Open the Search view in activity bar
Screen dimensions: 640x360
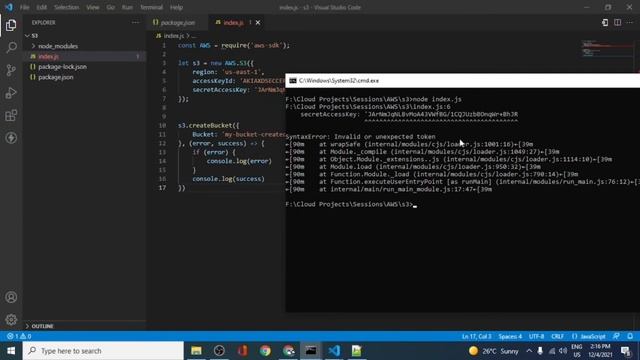tap(11, 47)
